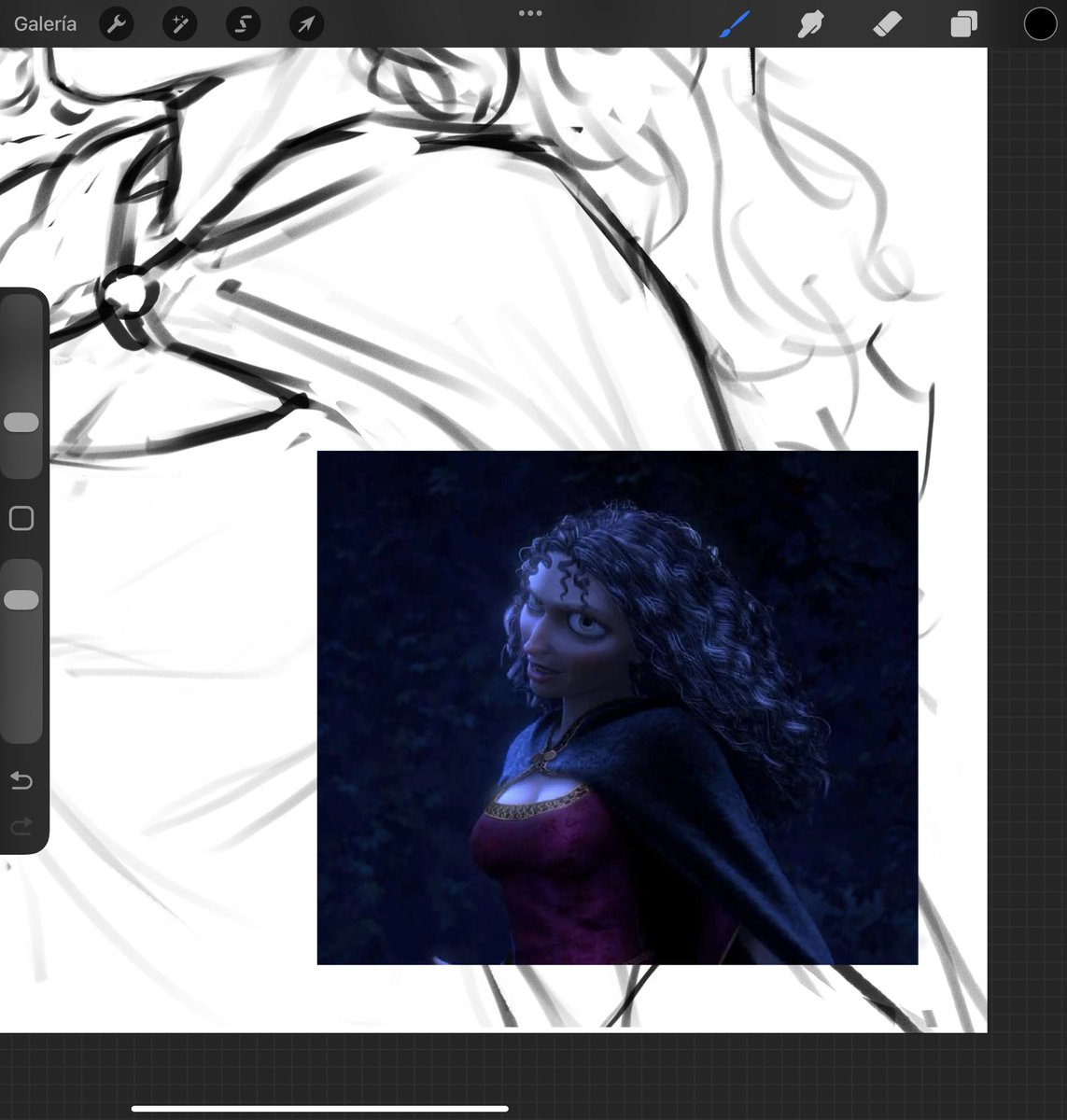Open the Actions wrench menu
Screen dimensions: 1067x1120
tap(117, 24)
